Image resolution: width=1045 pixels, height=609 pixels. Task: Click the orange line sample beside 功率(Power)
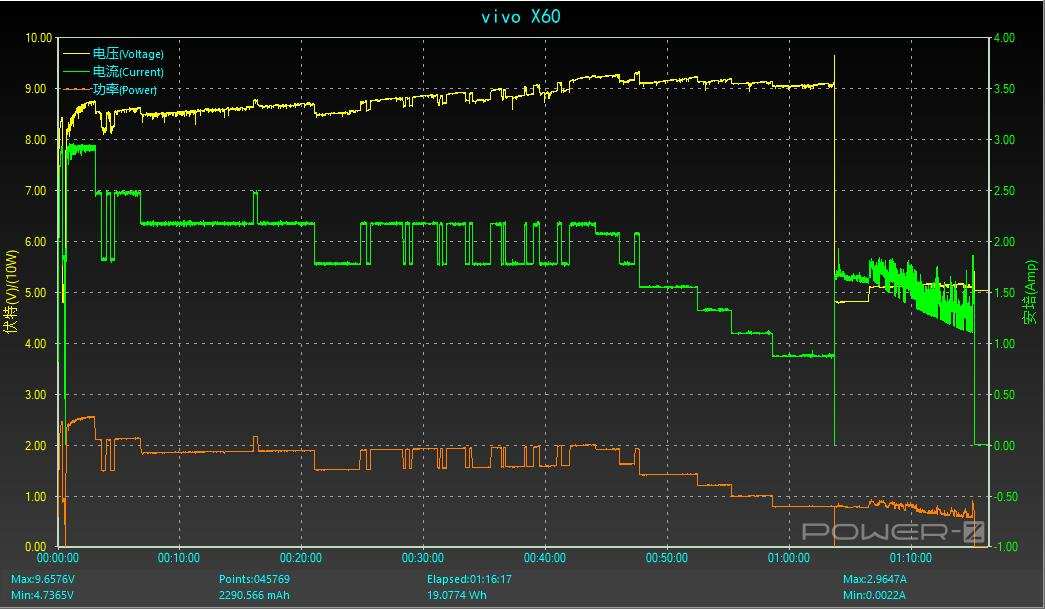click(x=76, y=89)
